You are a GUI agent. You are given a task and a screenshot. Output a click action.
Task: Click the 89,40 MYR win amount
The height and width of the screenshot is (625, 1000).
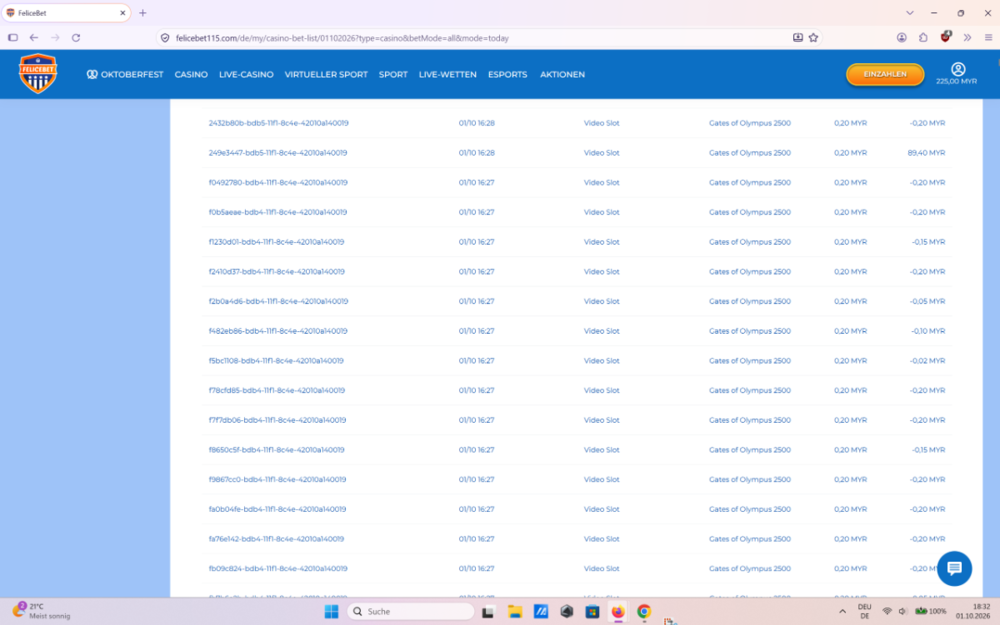pyautogui.click(x=927, y=152)
